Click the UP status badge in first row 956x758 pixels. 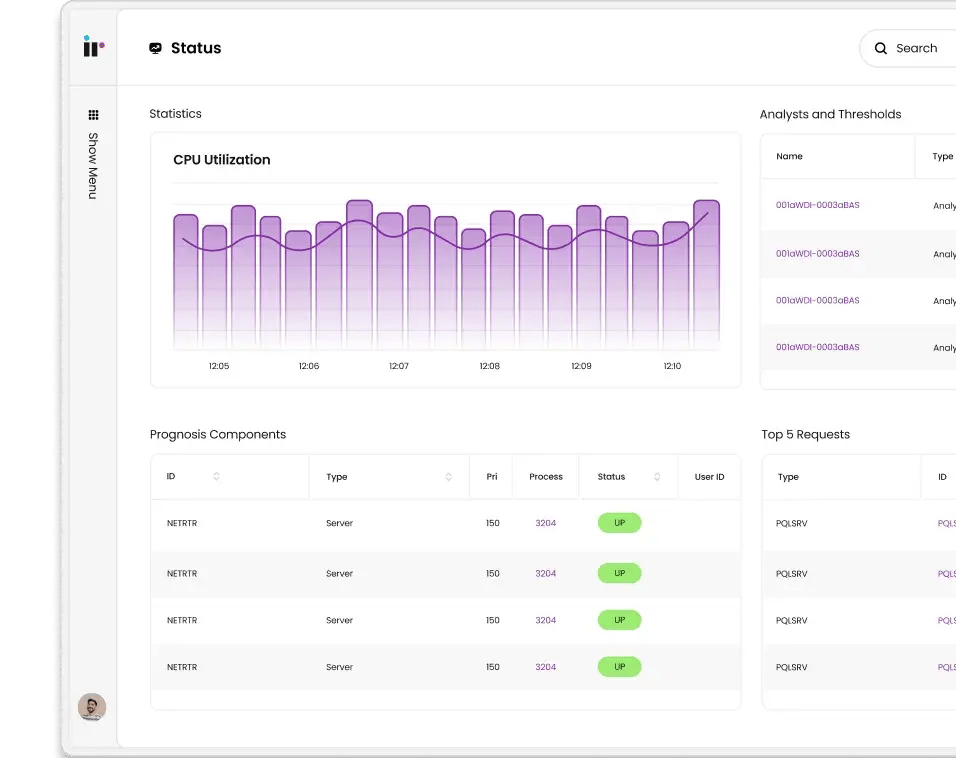(x=619, y=523)
